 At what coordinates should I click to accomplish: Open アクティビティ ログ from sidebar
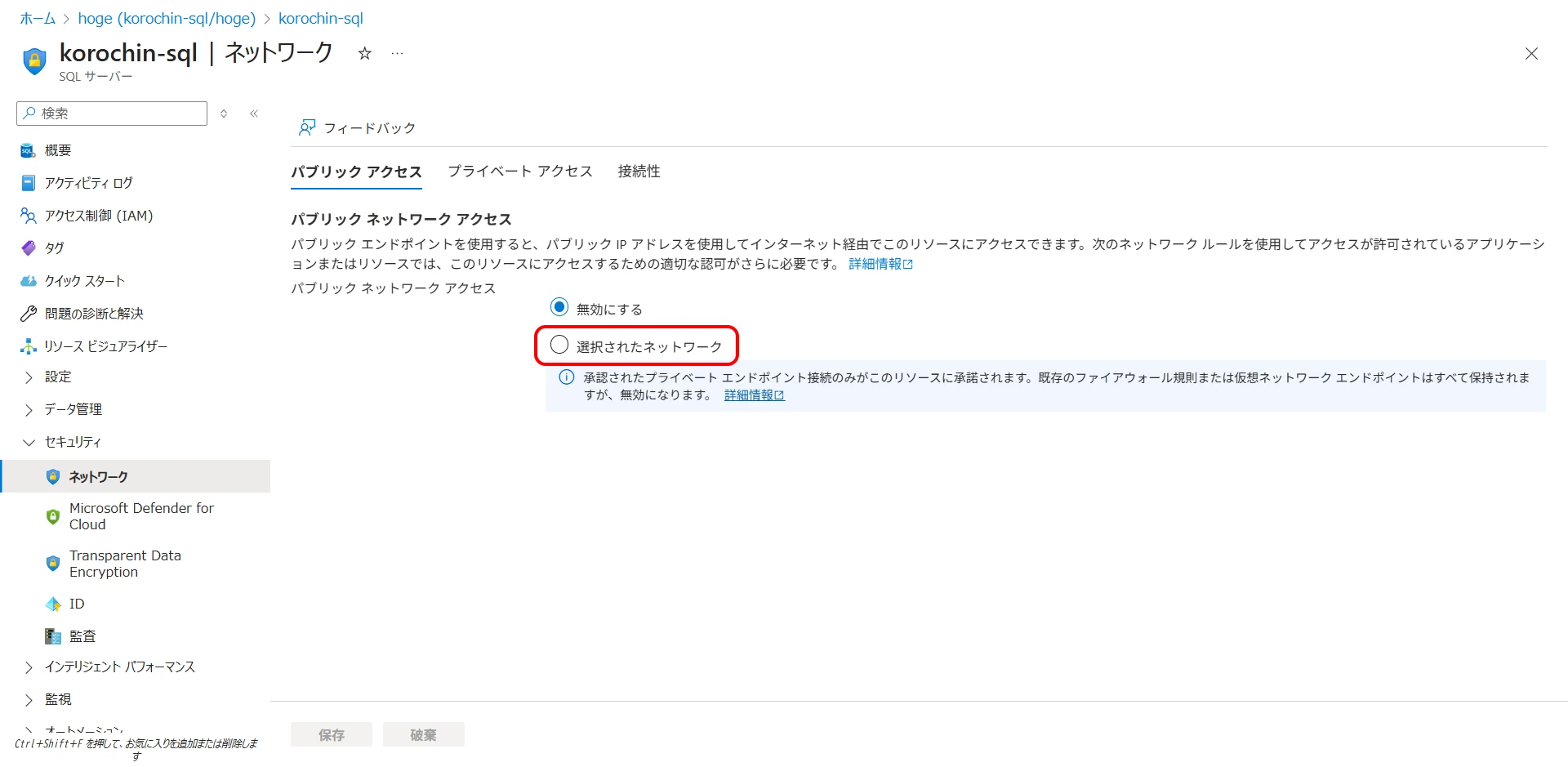point(88,183)
